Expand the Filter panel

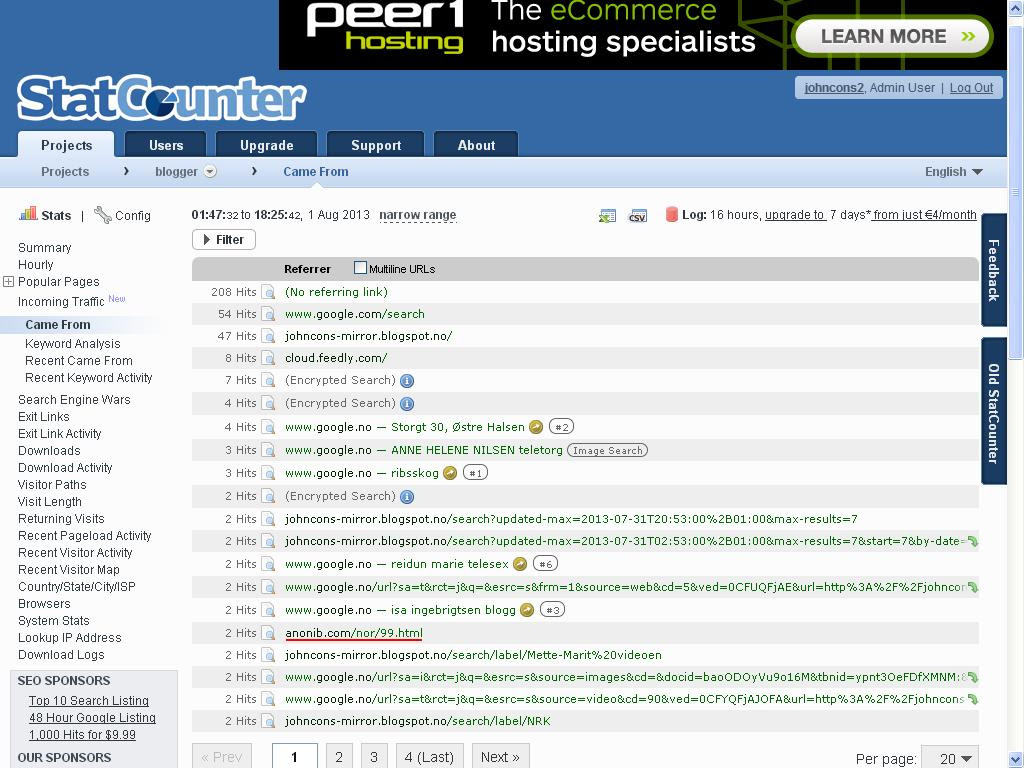click(x=224, y=240)
